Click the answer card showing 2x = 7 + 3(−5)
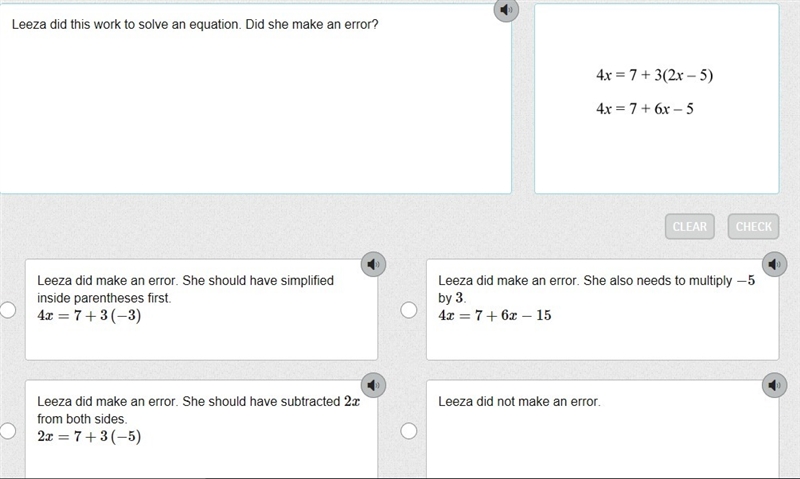This screenshot has height=479, width=800. pyautogui.click(x=202, y=428)
